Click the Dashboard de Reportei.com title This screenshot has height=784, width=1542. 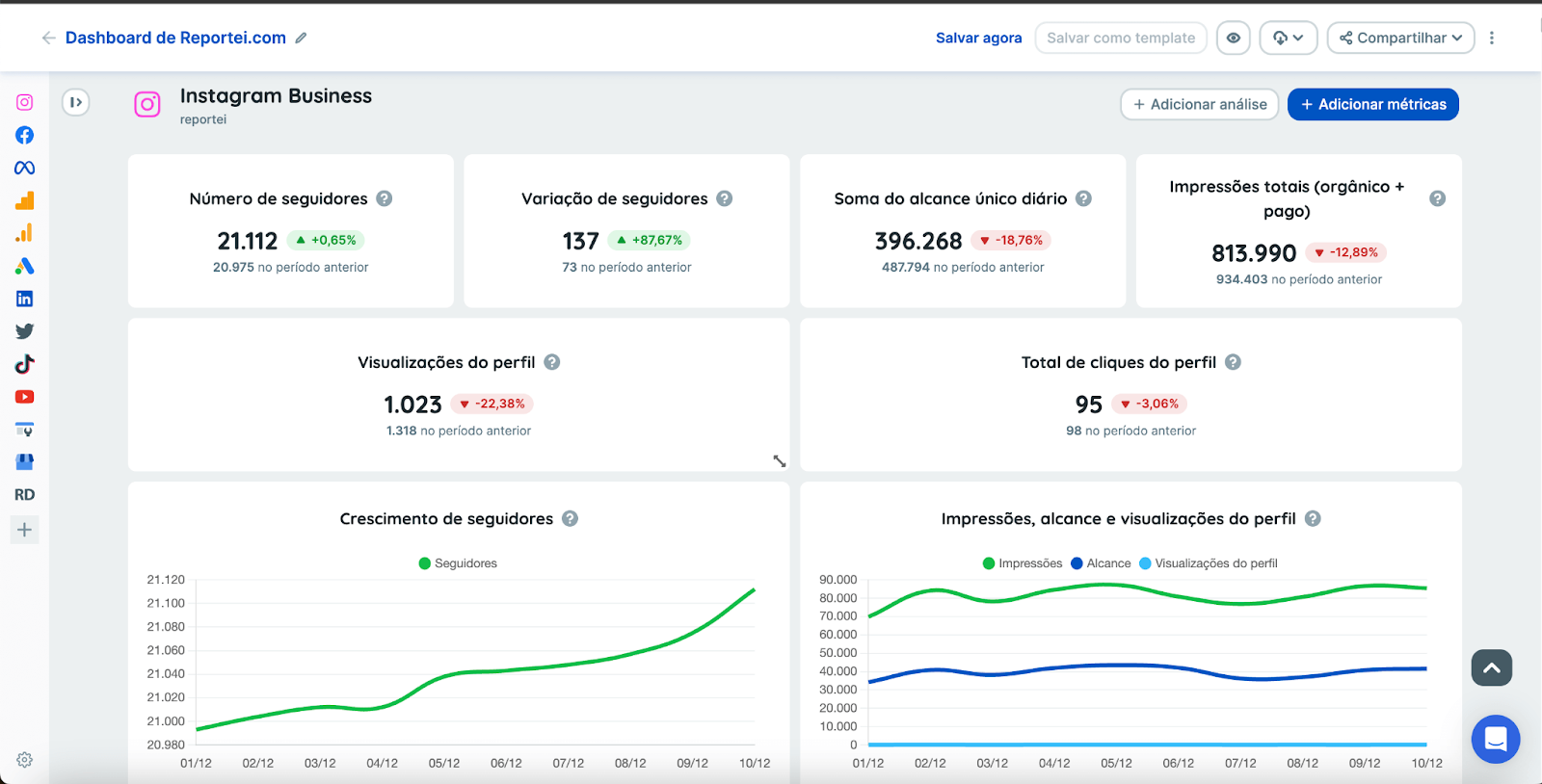coord(175,38)
